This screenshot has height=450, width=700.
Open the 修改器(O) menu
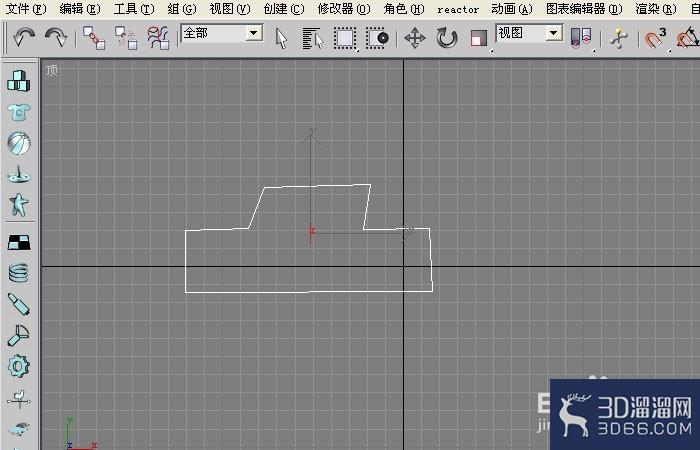(344, 9)
